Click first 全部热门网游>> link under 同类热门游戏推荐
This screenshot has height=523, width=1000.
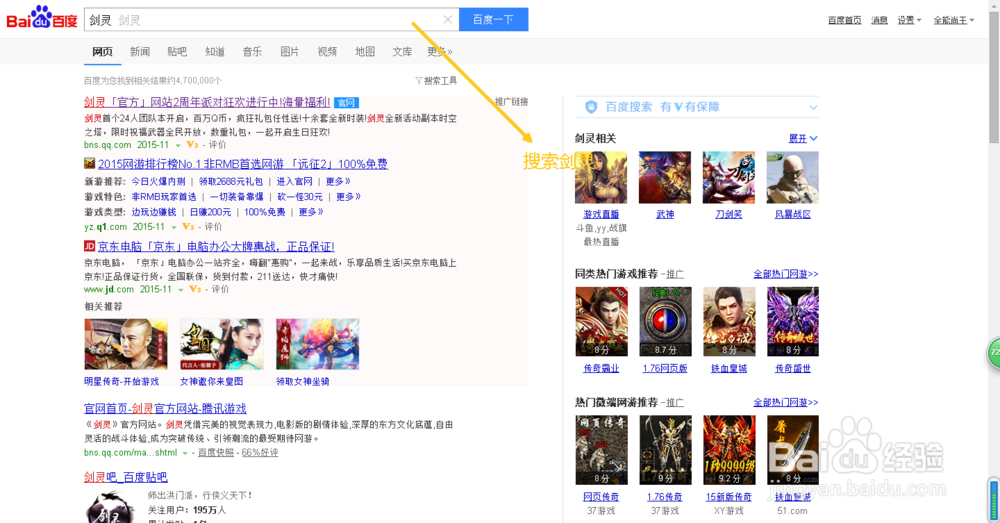pyautogui.click(x=786, y=274)
